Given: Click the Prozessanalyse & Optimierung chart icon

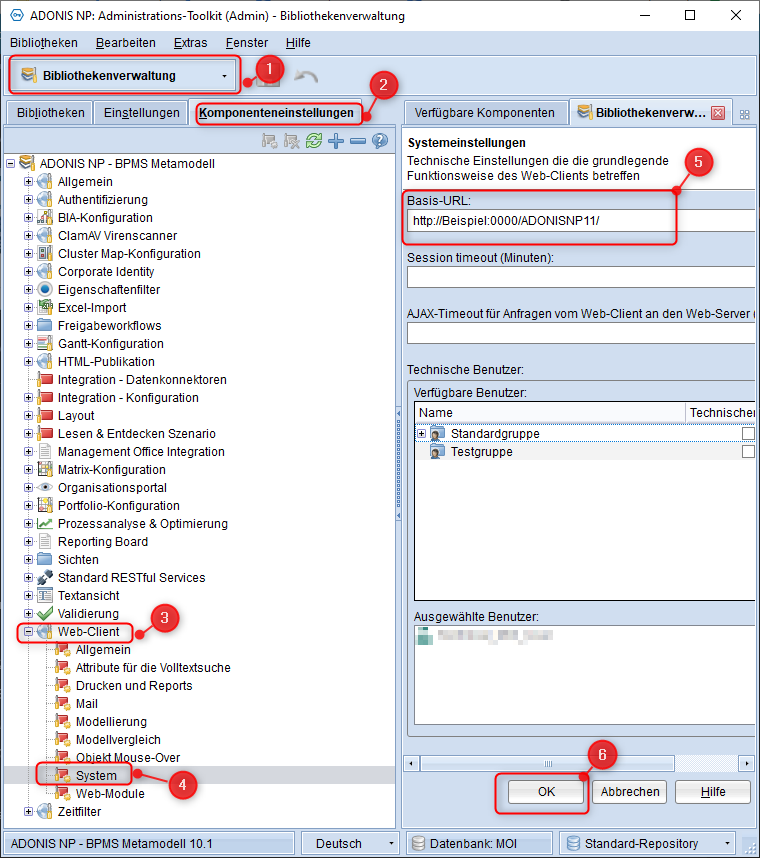Looking at the screenshot, I should coord(45,524).
